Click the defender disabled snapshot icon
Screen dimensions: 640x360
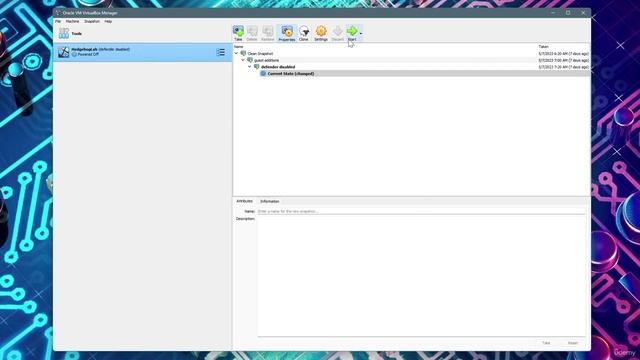257,67
